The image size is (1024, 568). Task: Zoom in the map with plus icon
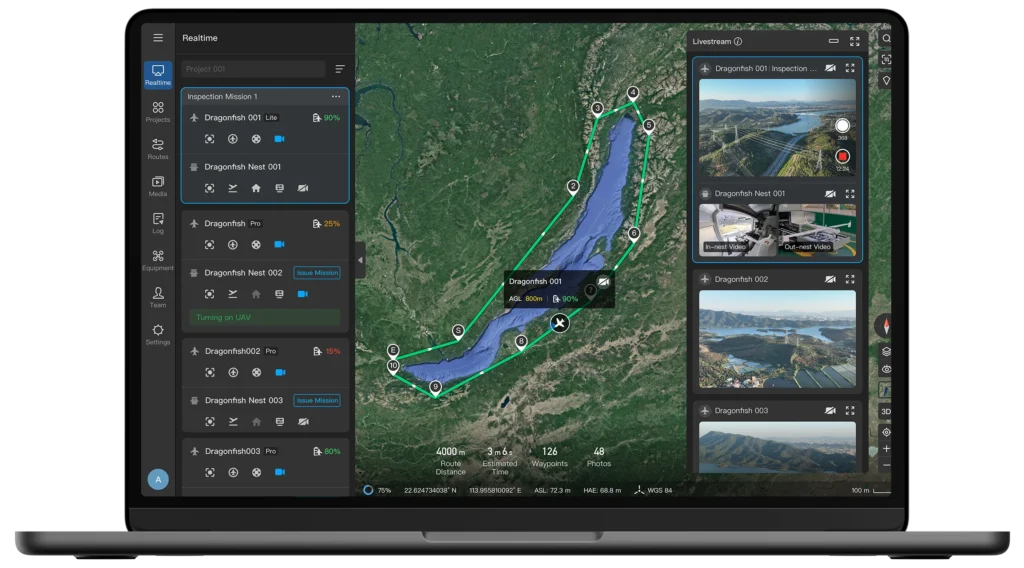(x=886, y=449)
